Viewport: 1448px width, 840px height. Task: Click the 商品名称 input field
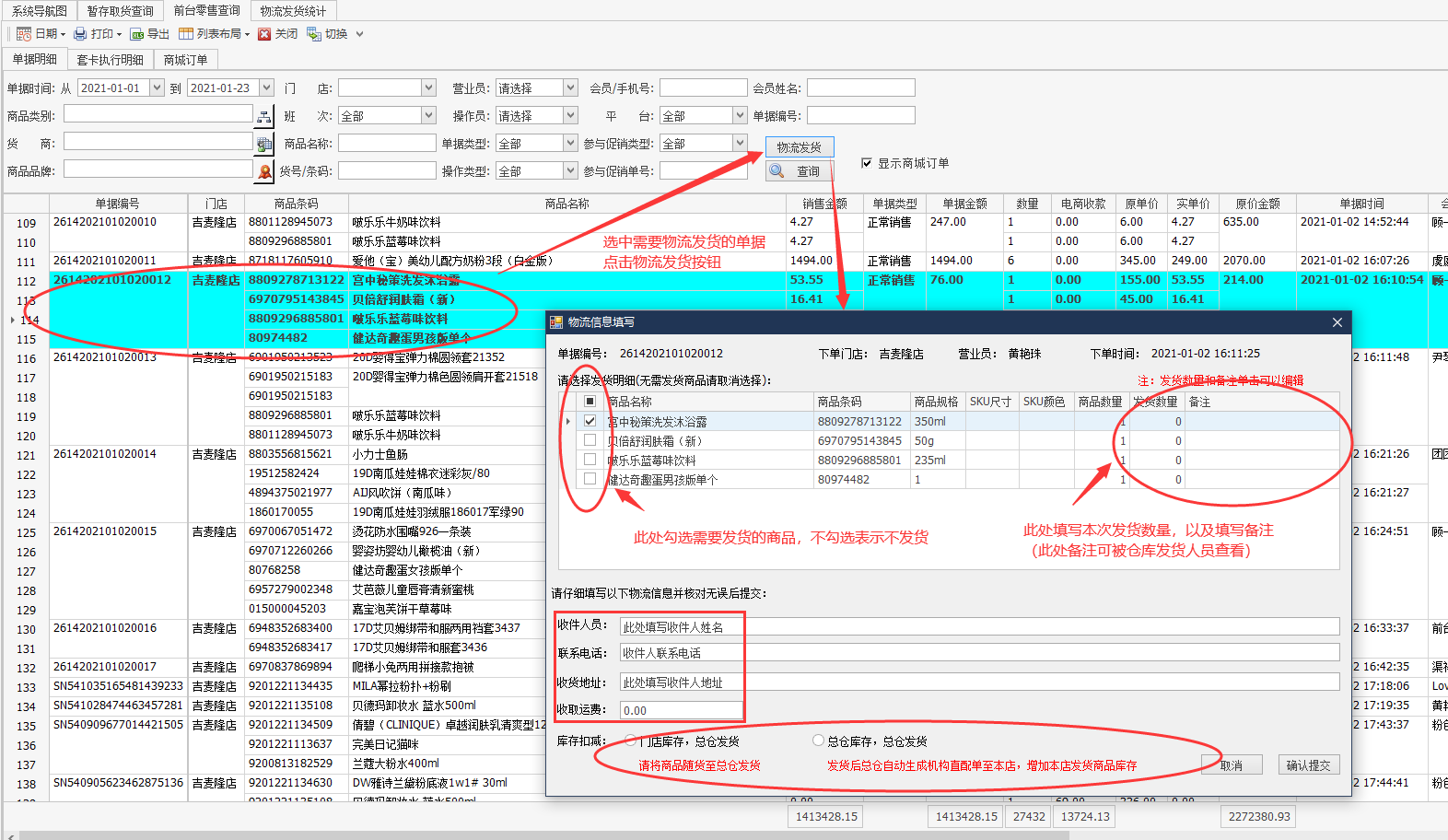(387, 143)
